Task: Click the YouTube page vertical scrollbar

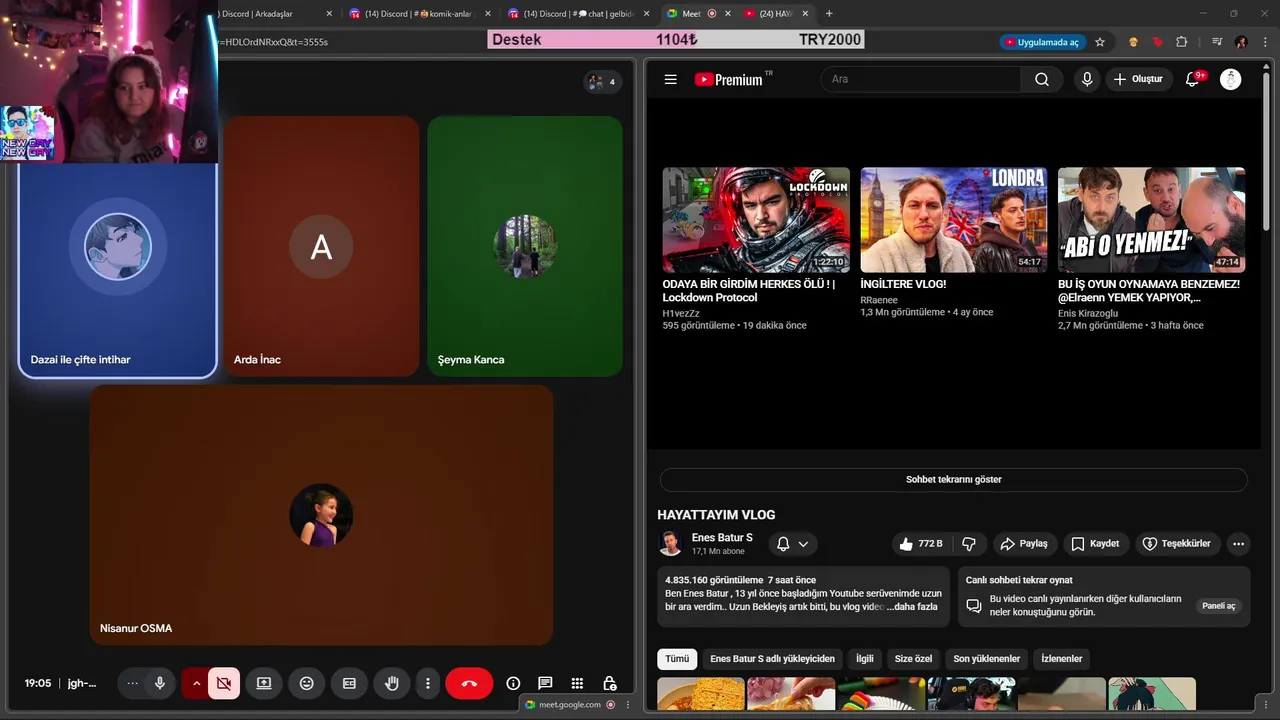Action: (1268, 150)
